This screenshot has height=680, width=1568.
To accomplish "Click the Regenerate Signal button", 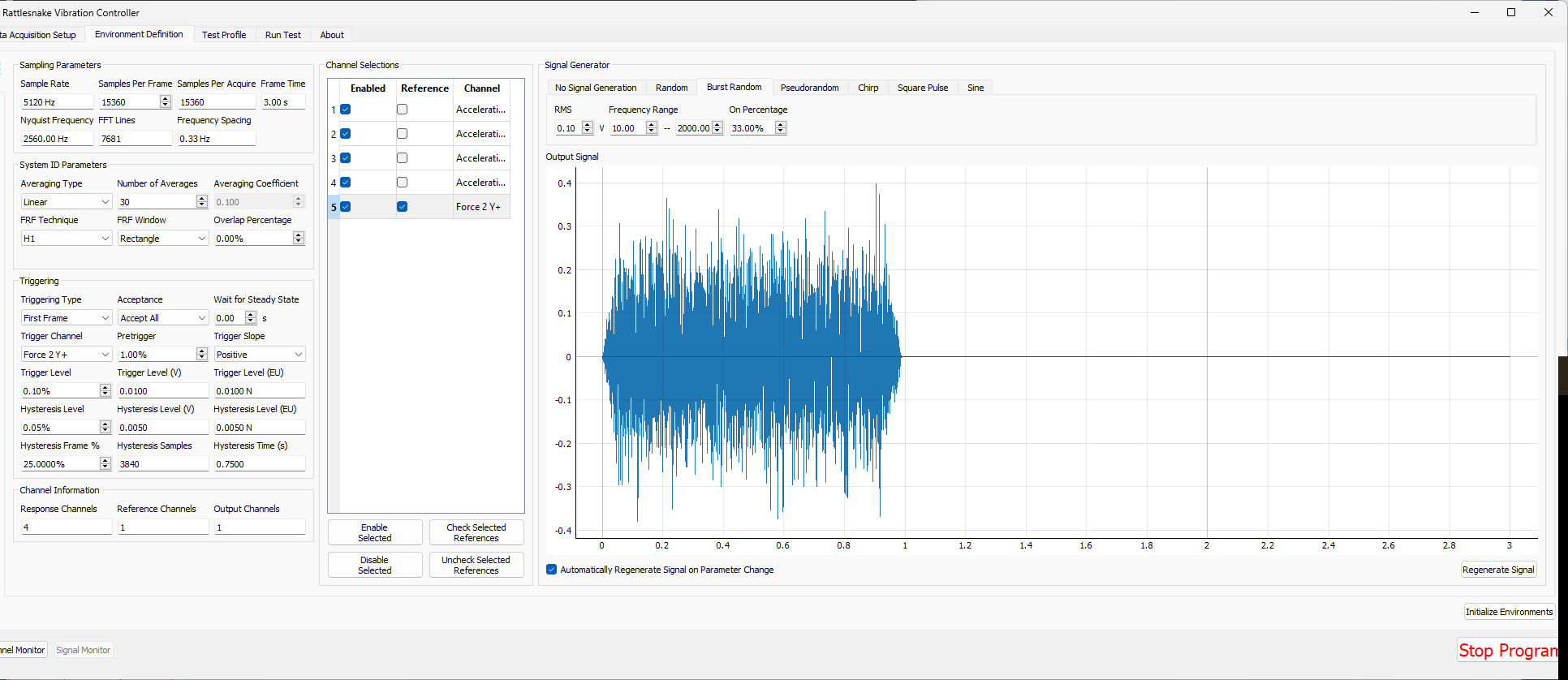I will [1498, 570].
